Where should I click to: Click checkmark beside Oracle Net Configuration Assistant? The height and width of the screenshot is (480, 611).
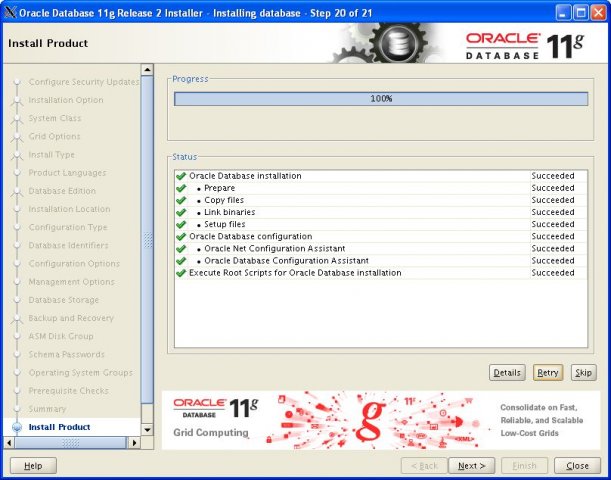(x=181, y=249)
